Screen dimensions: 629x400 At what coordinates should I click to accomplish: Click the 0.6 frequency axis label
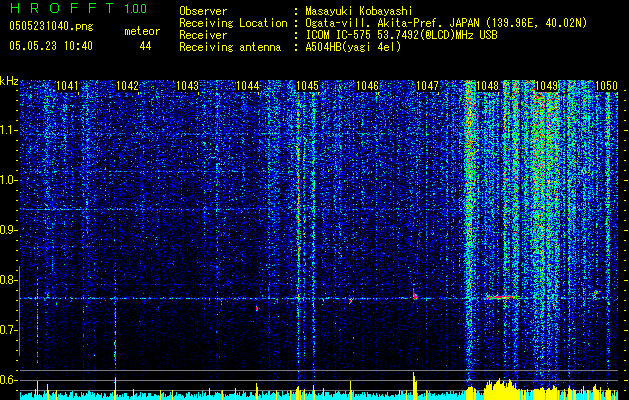[9, 380]
